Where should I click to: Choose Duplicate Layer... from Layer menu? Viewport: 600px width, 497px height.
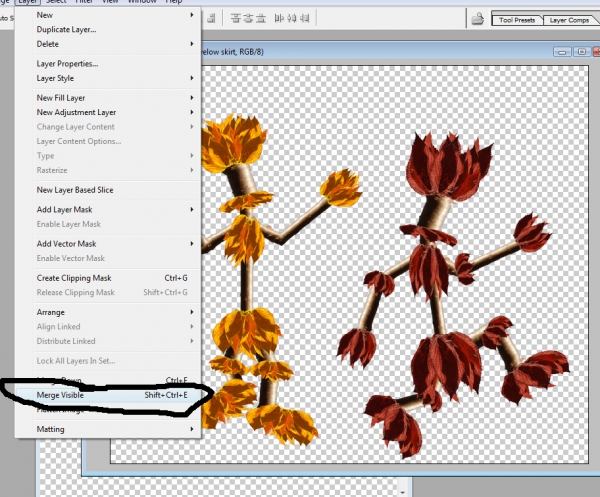point(108,29)
